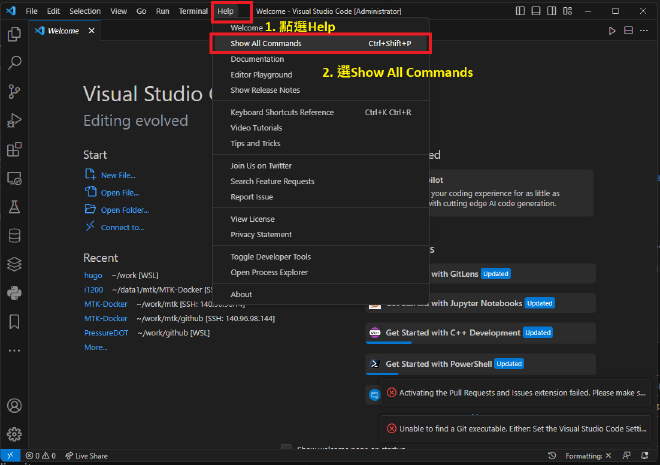
Task: Choose About in Help menu
Action: (x=321, y=295)
